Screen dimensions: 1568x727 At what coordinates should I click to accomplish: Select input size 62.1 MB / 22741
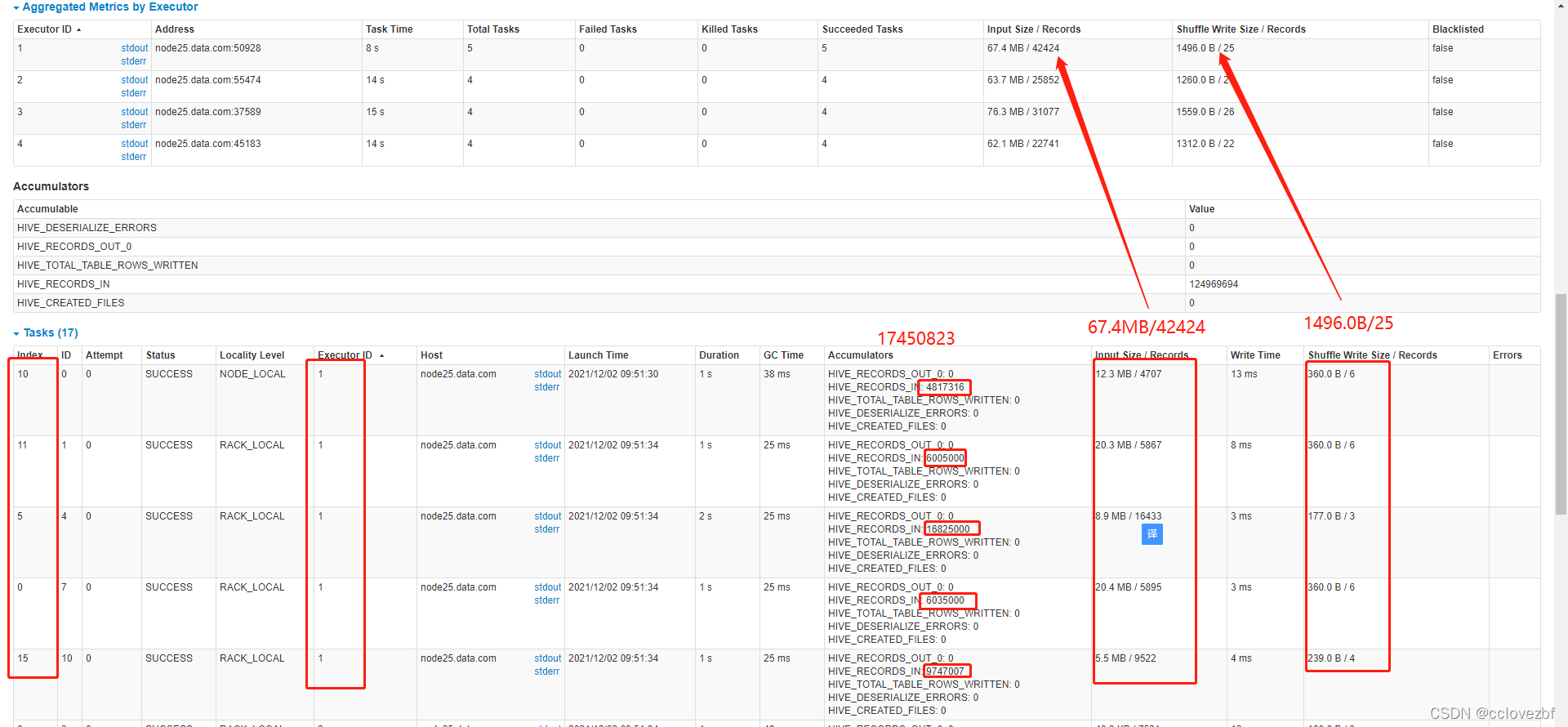(x=1023, y=144)
